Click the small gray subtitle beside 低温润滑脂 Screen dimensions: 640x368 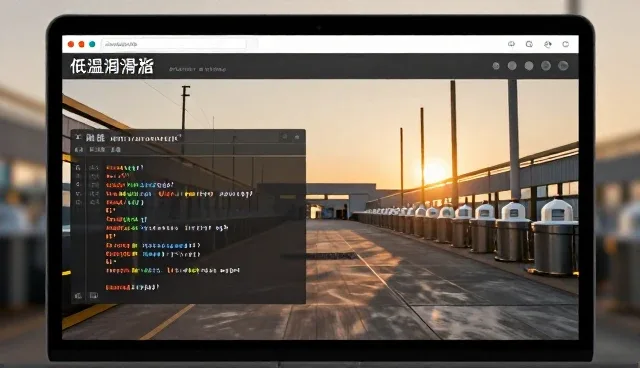point(198,69)
